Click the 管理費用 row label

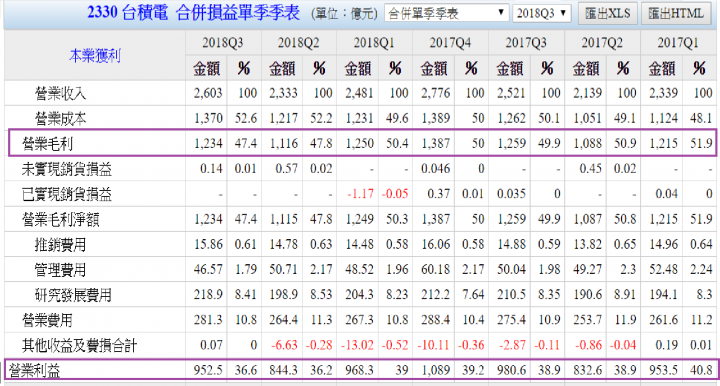60,270
